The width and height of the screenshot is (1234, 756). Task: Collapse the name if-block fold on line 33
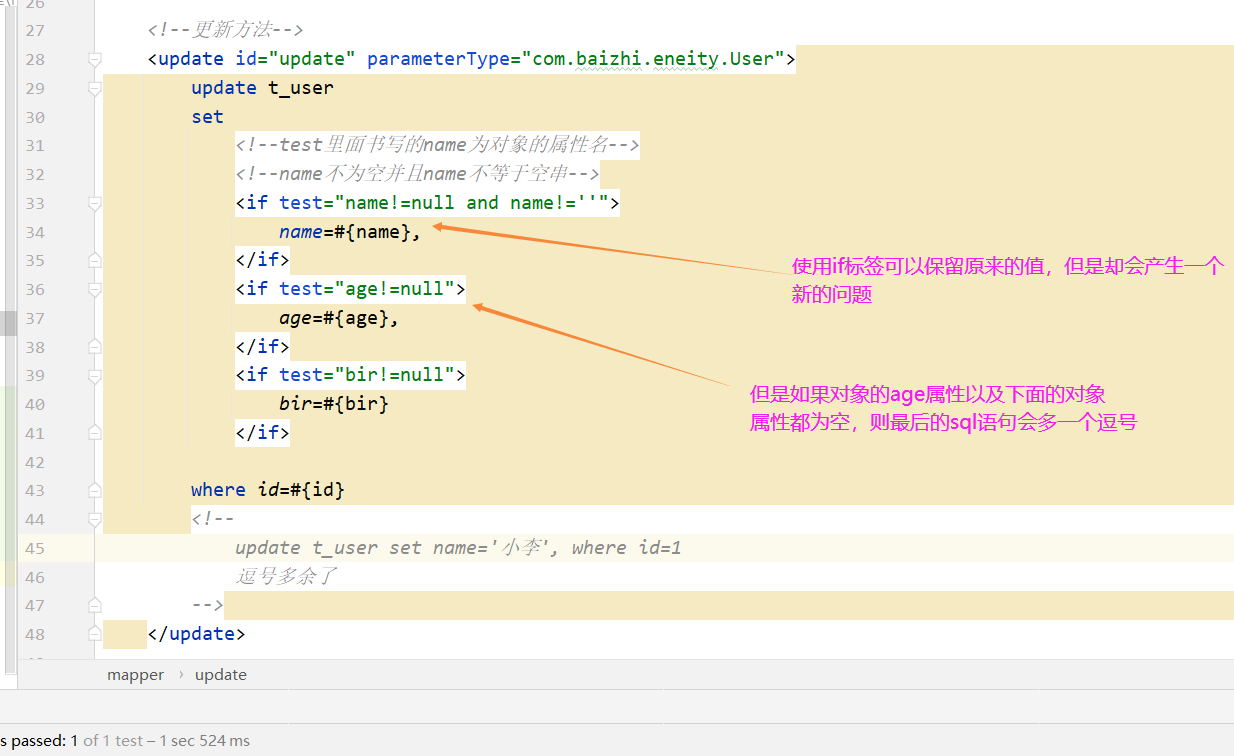[95, 203]
